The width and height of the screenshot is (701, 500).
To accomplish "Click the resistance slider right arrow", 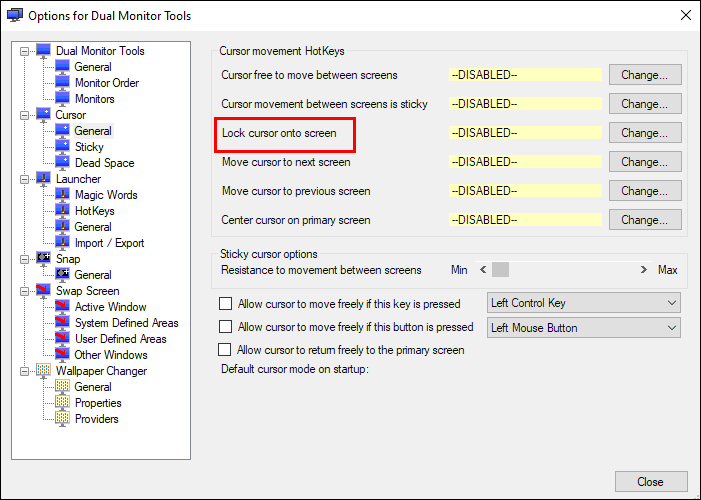I will [644, 270].
